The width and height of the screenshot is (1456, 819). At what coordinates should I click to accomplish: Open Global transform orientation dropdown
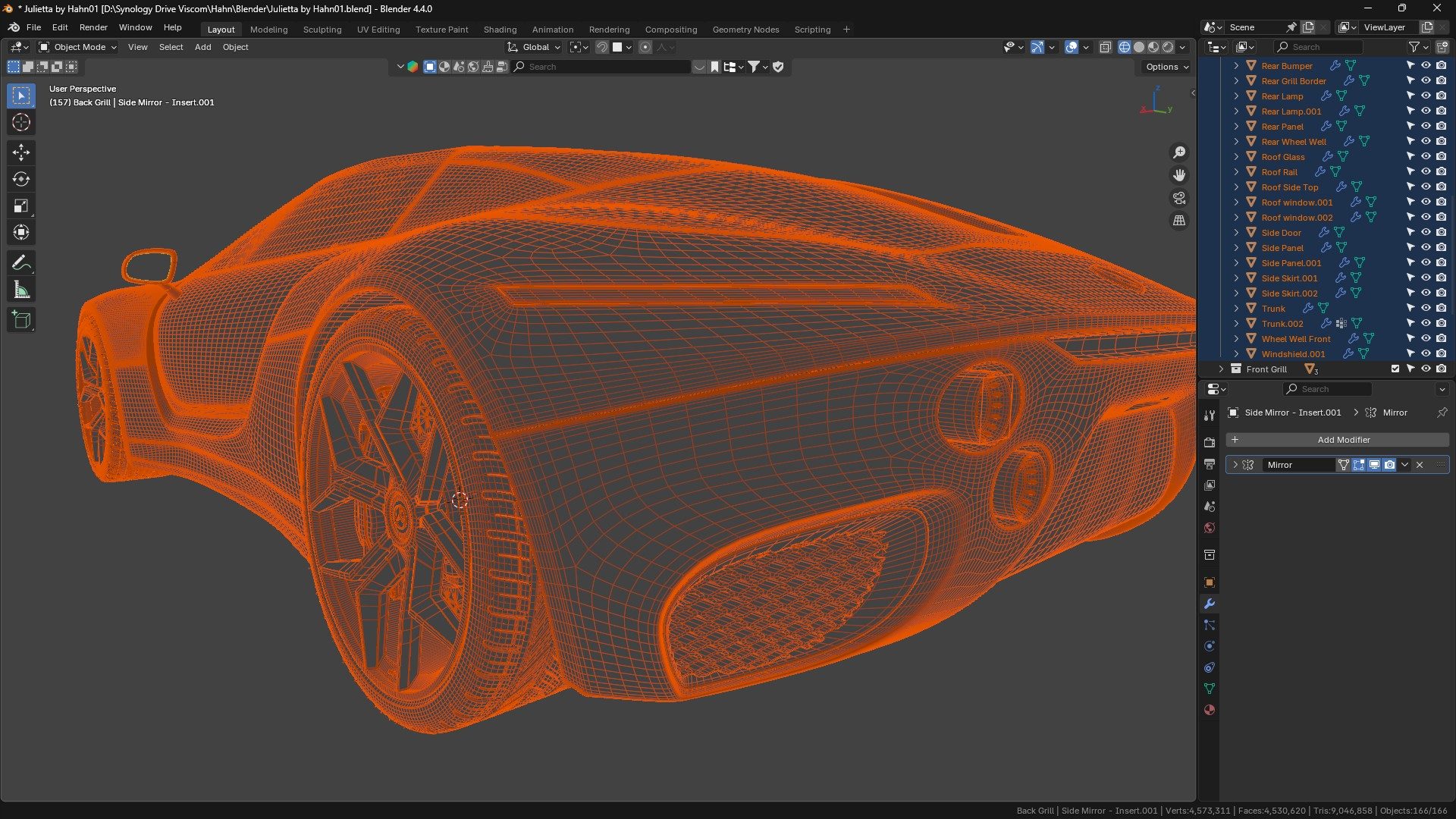535,47
